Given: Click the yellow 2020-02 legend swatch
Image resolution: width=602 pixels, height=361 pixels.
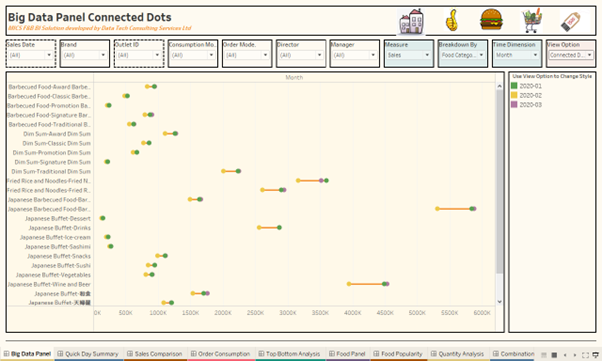Looking at the screenshot, I should [x=514, y=95].
